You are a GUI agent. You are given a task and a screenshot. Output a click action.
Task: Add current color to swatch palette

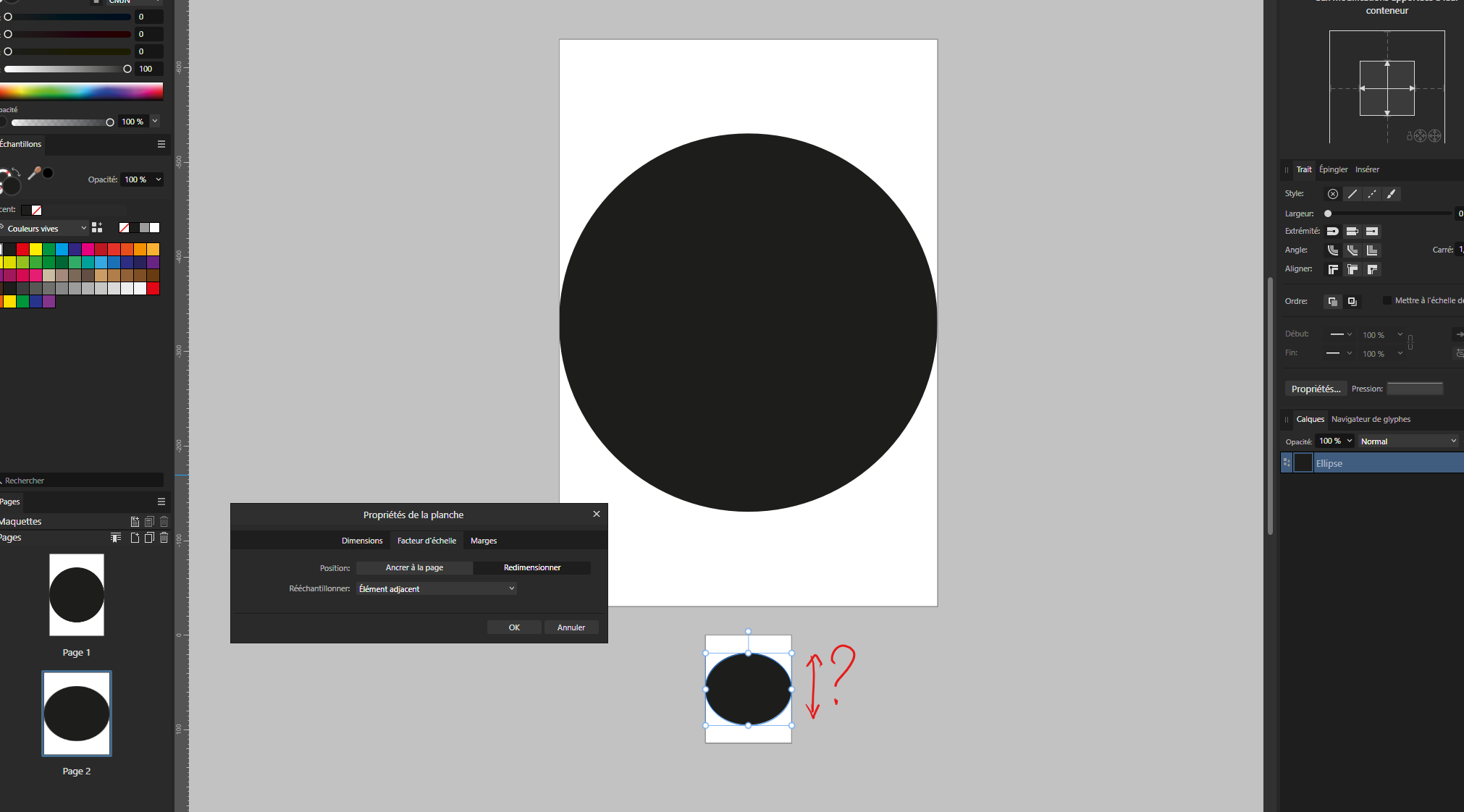97,227
